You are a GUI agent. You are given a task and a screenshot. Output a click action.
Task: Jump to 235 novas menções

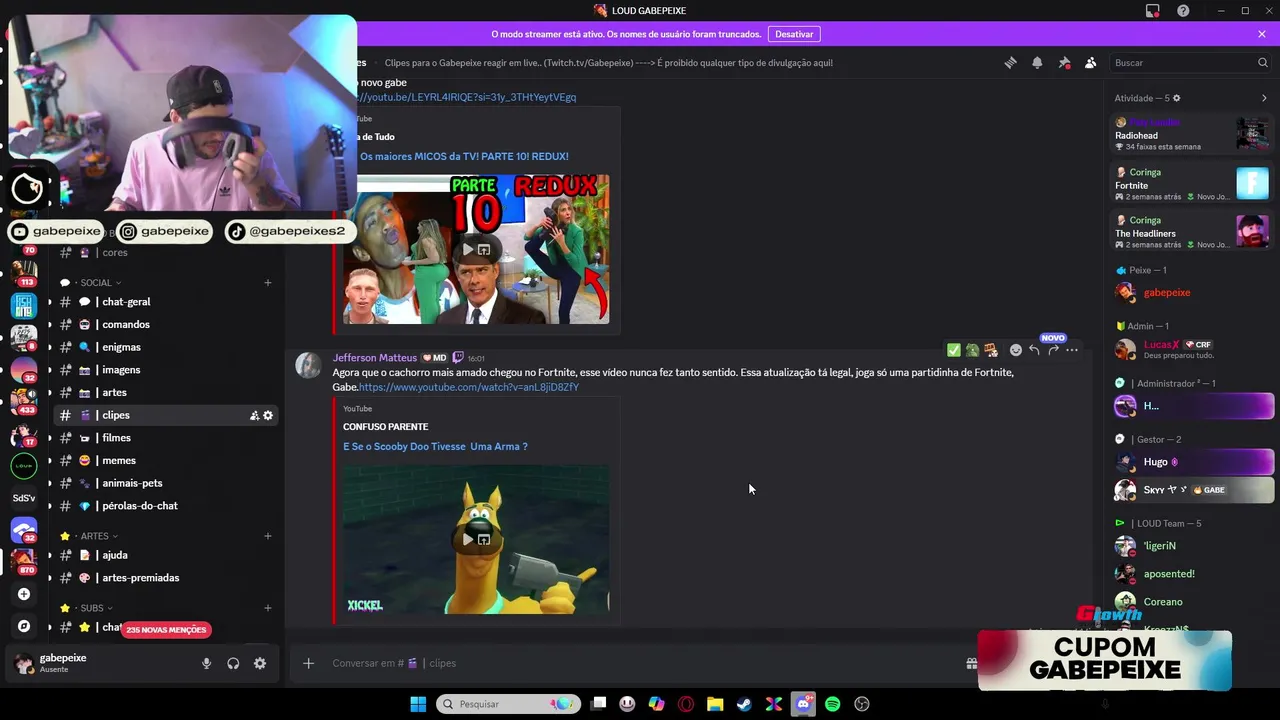pos(167,630)
